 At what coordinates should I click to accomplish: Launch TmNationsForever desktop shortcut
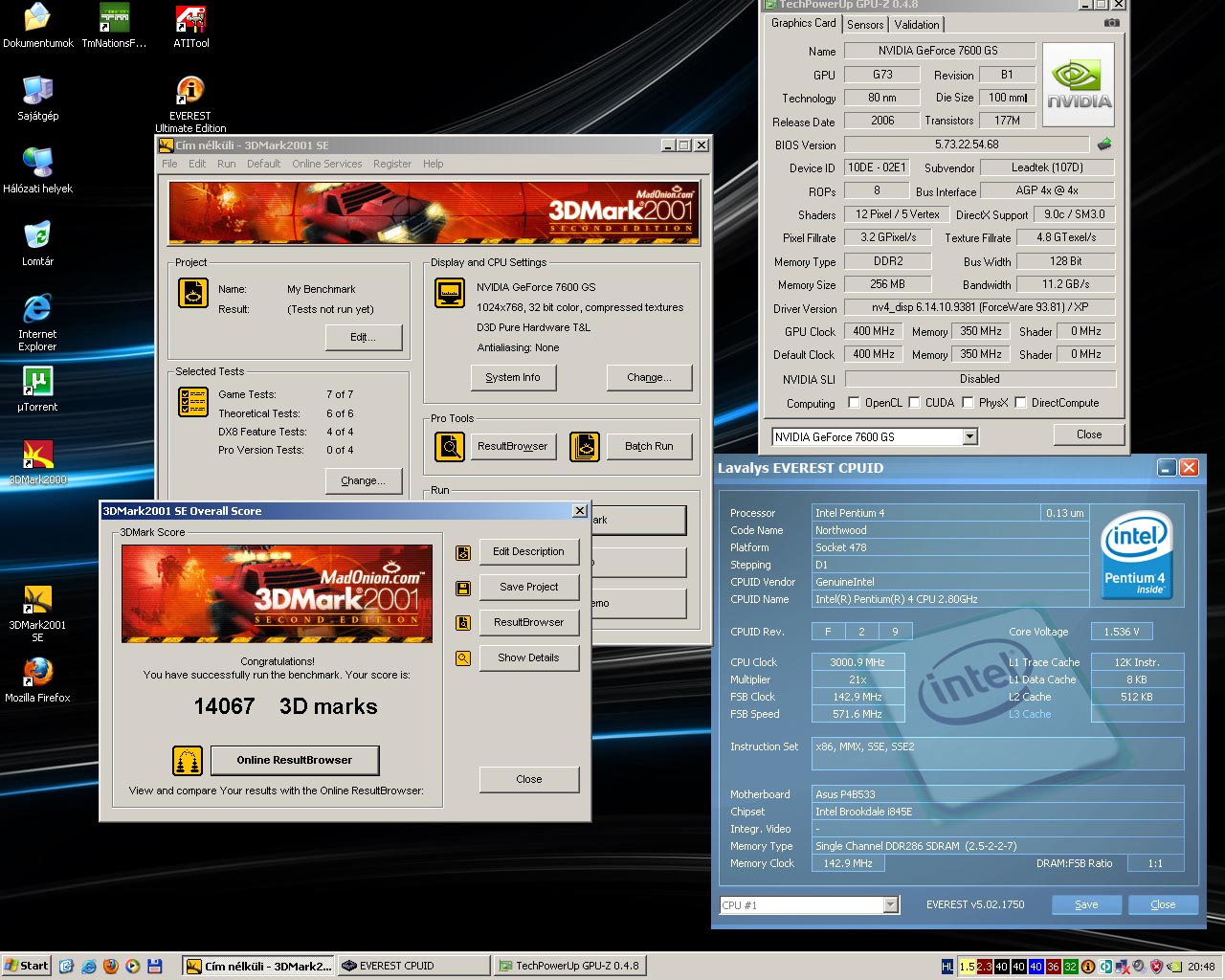click(x=114, y=26)
